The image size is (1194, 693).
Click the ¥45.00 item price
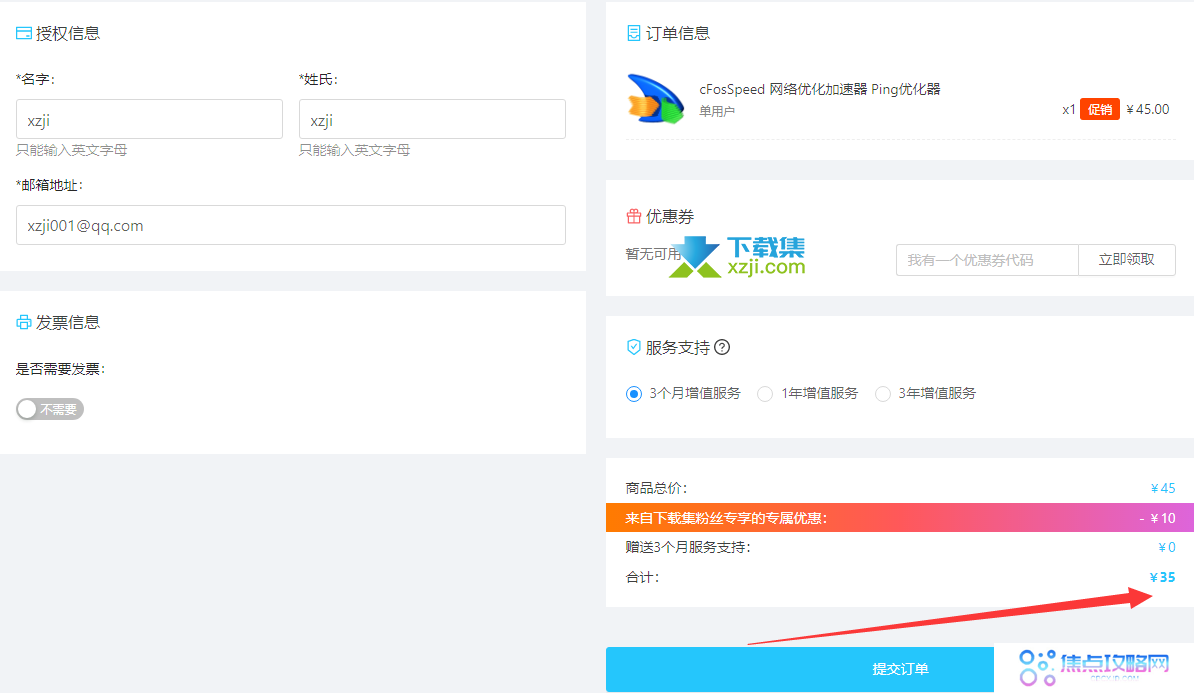point(1148,110)
